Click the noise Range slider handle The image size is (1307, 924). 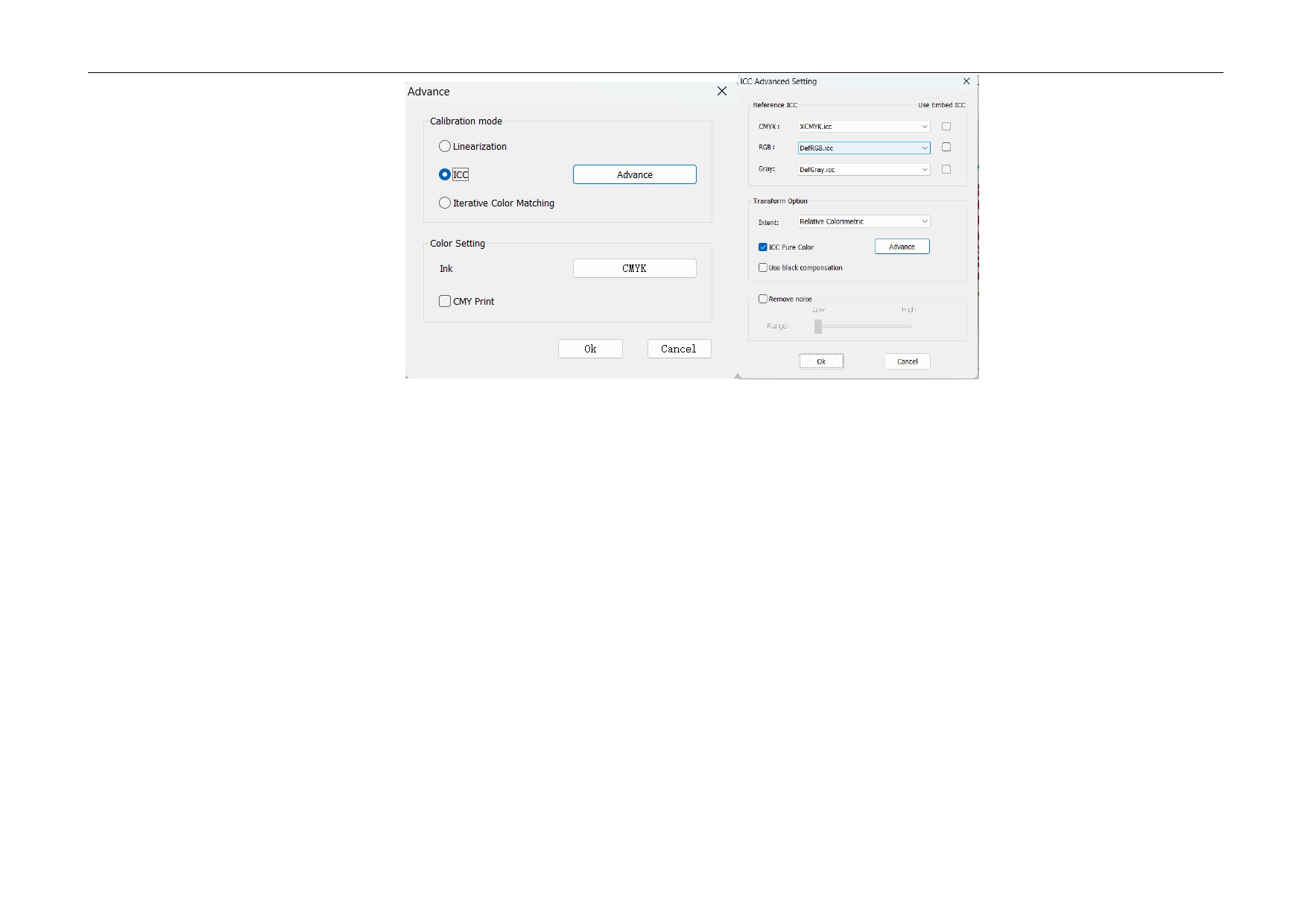click(x=818, y=326)
